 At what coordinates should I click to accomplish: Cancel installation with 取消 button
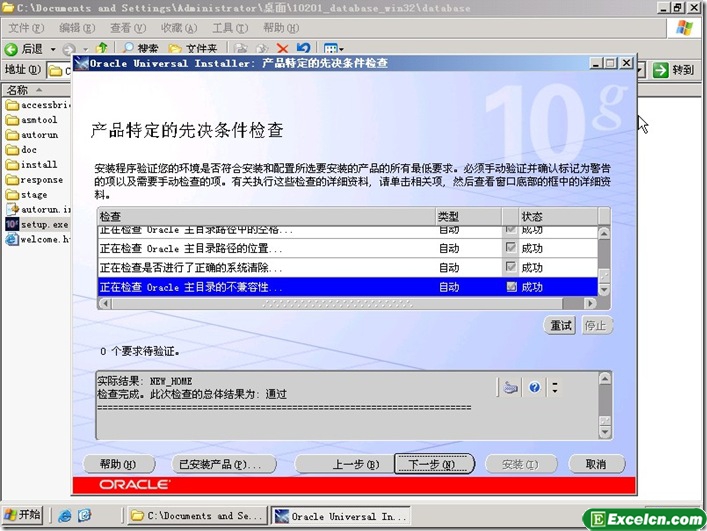point(597,464)
